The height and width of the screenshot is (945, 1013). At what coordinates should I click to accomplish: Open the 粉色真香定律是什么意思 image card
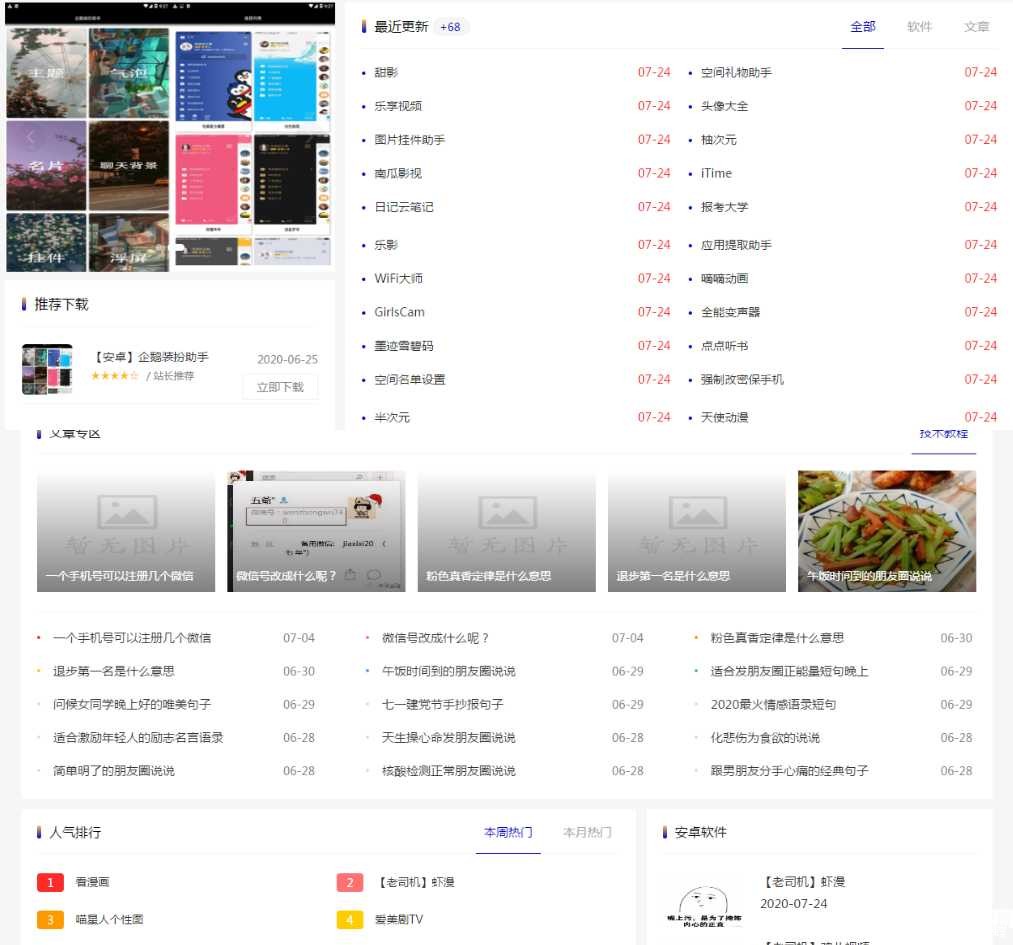[506, 531]
